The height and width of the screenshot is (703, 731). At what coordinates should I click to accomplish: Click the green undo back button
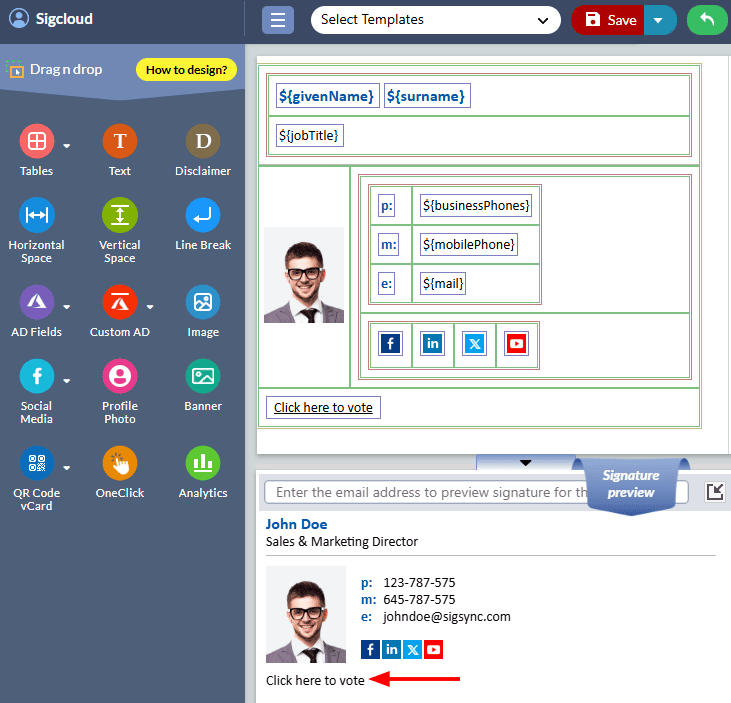click(x=707, y=20)
